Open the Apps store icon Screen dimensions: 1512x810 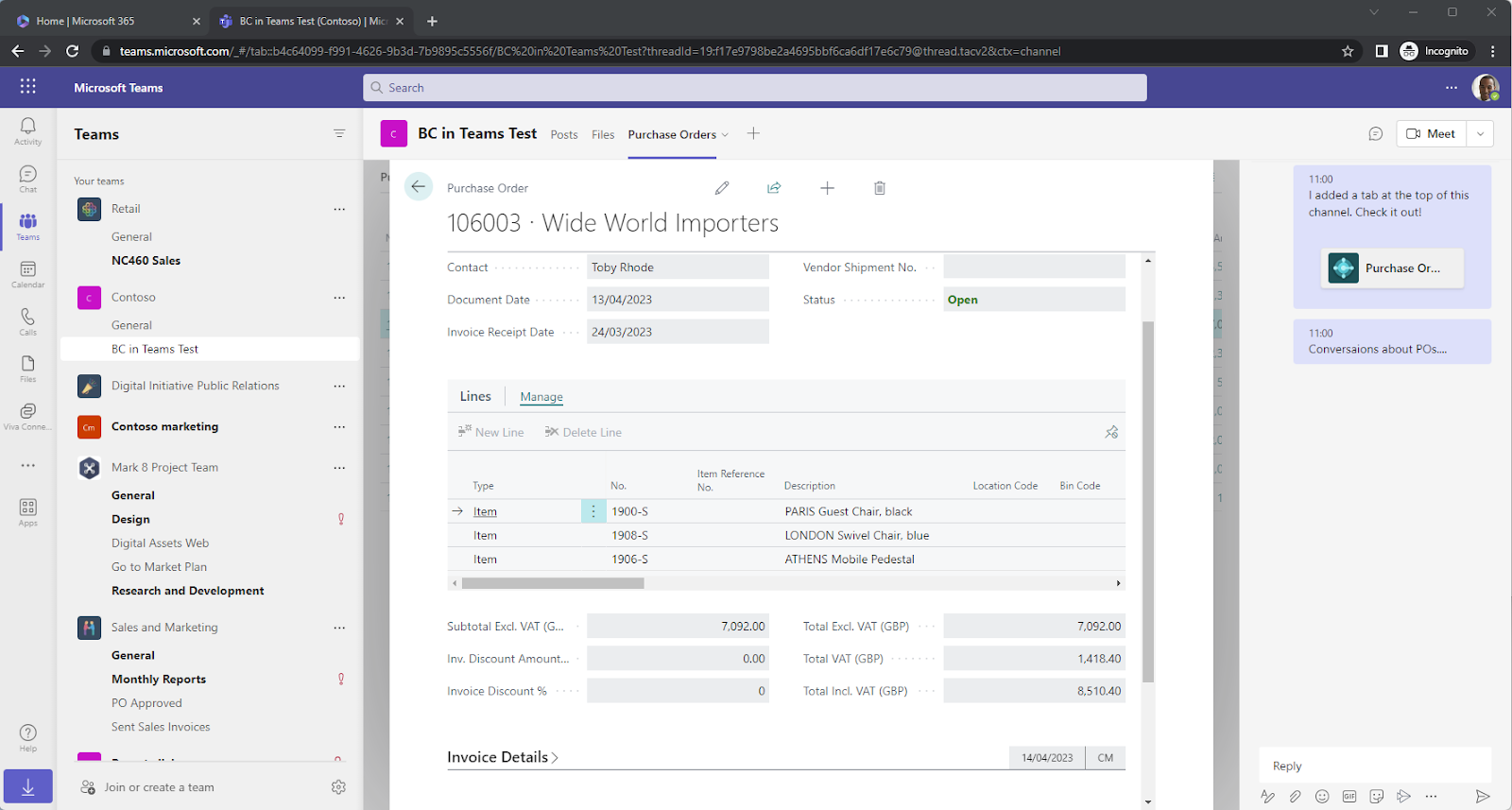click(x=27, y=512)
